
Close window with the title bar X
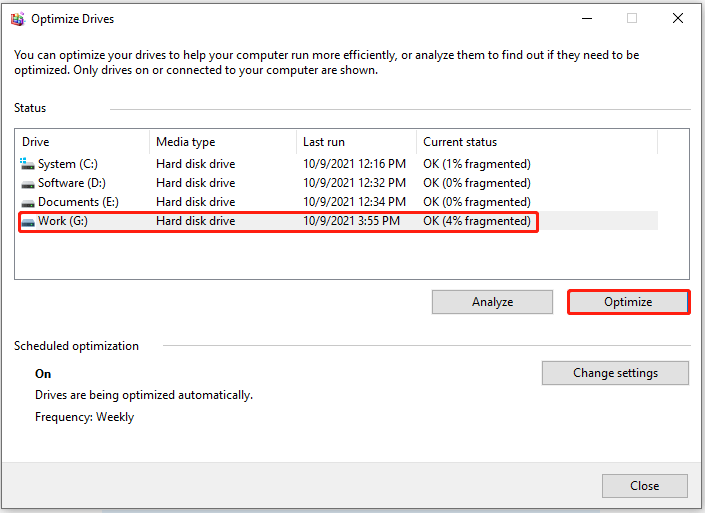(678, 18)
